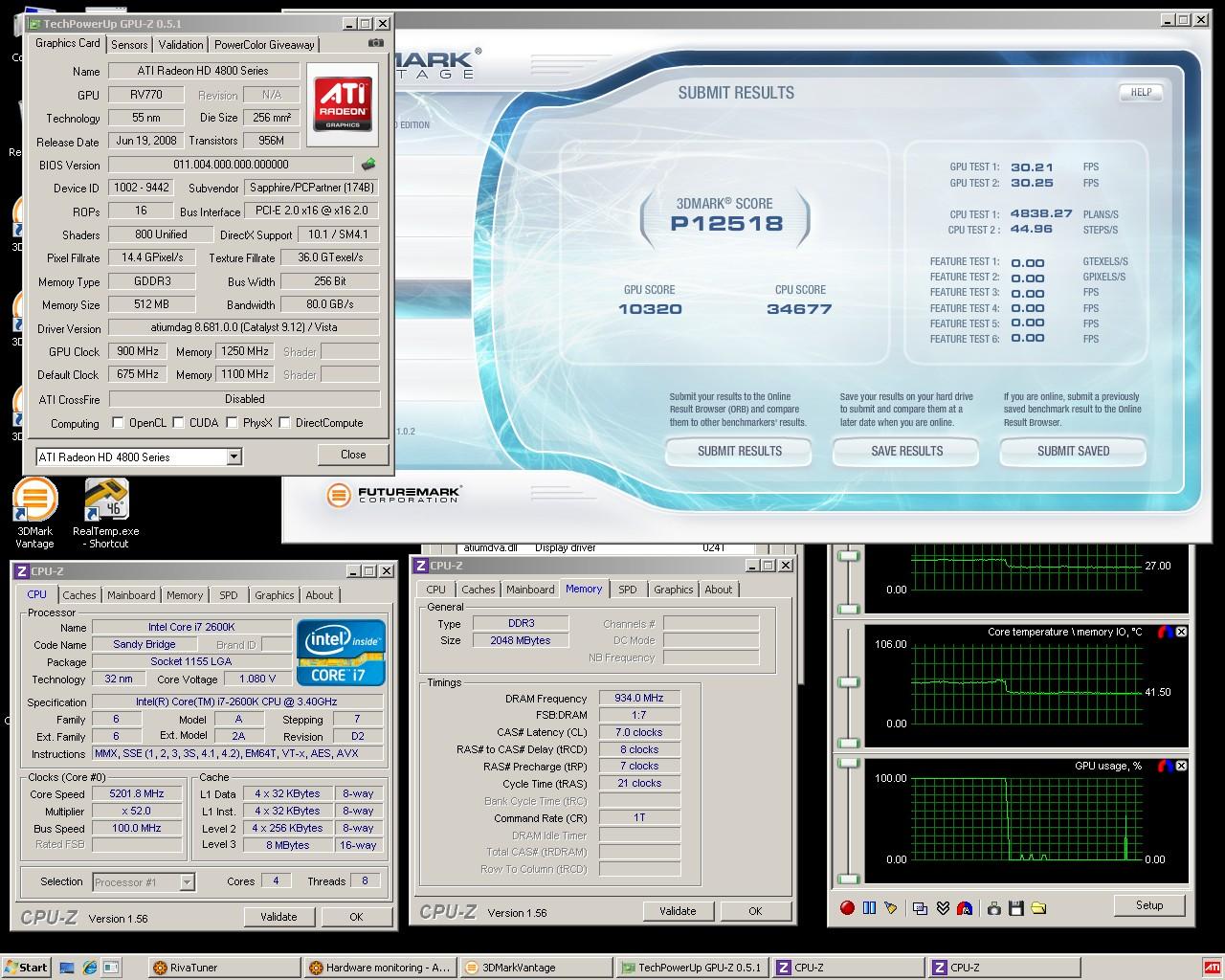Click the Intel Core i7 logo in CPU-Z
This screenshot has width=1225, height=980.
341,652
